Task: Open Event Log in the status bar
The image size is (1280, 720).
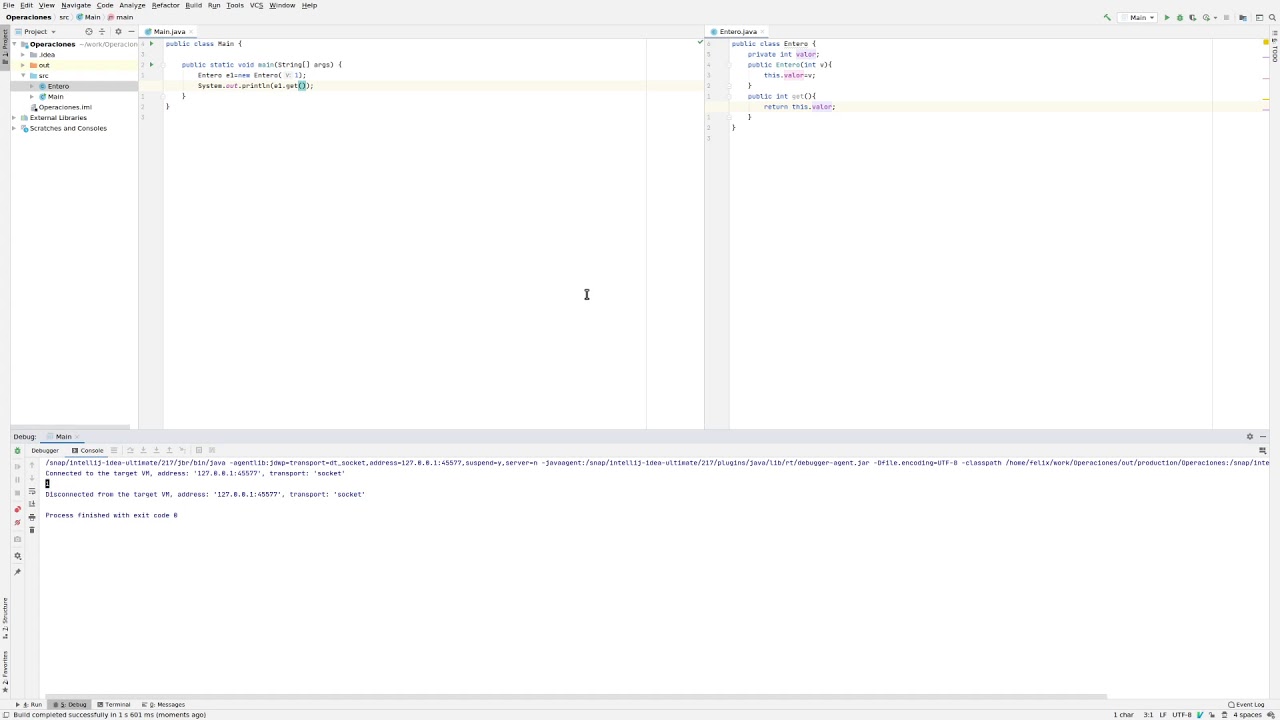Action: point(1247,705)
